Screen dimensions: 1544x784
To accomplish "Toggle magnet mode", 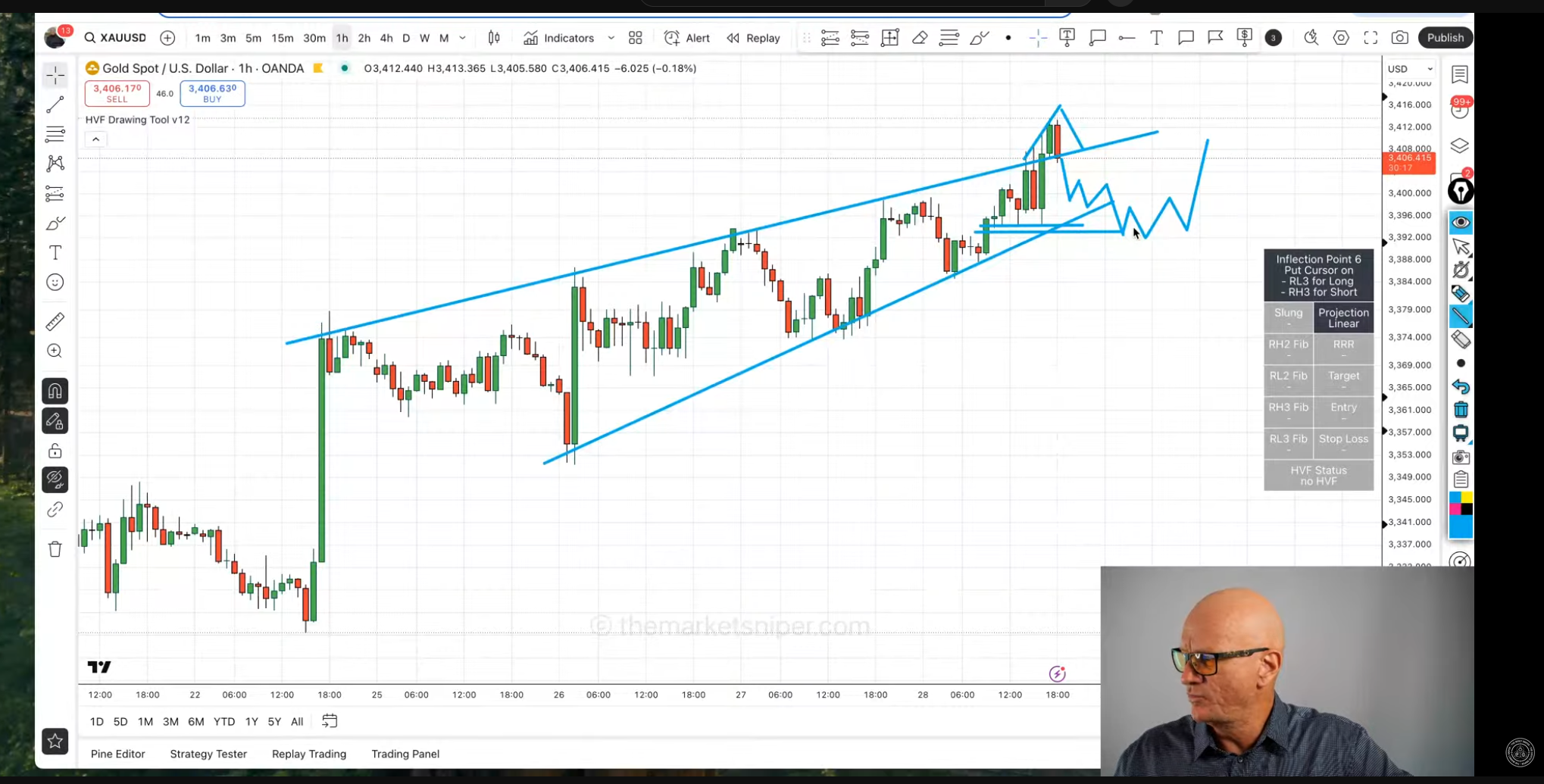I will coord(55,391).
